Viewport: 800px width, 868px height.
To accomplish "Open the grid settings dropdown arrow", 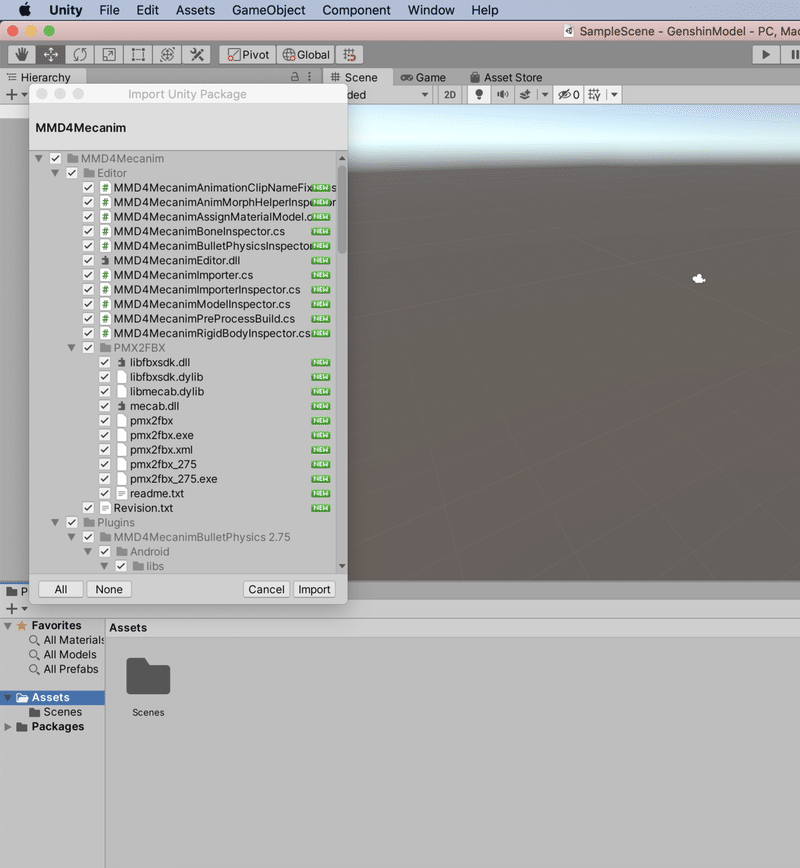I will tap(614, 95).
